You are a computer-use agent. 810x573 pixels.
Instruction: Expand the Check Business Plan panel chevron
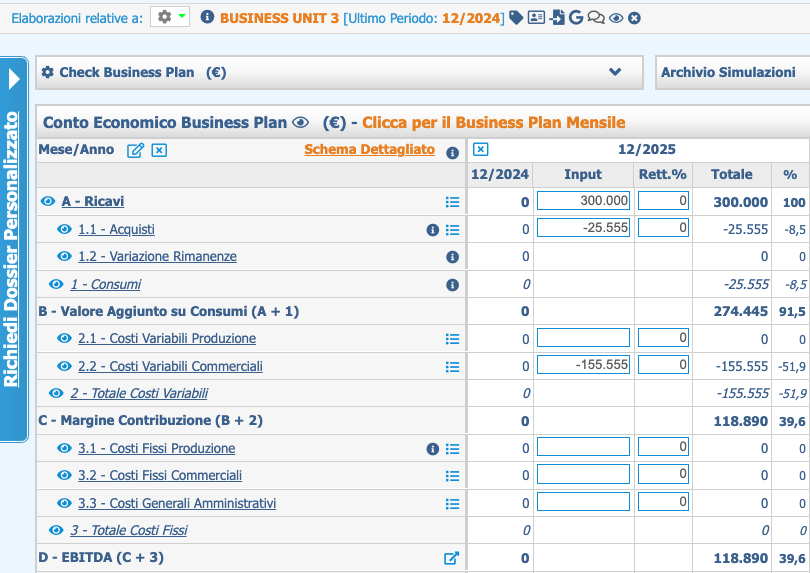615,72
